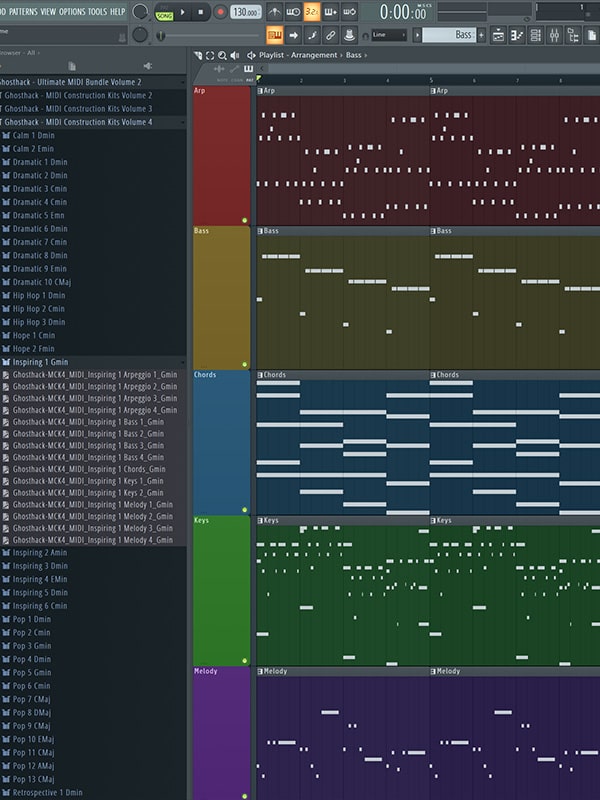Image resolution: width=600 pixels, height=800 pixels.
Task: Open the Piano roll window icon
Action: pos(517,35)
